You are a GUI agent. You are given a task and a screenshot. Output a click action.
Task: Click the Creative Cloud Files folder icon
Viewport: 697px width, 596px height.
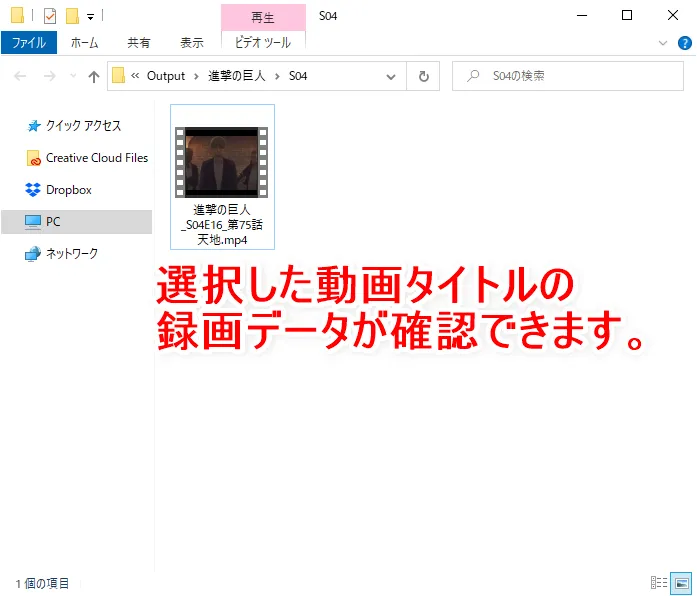(34, 158)
